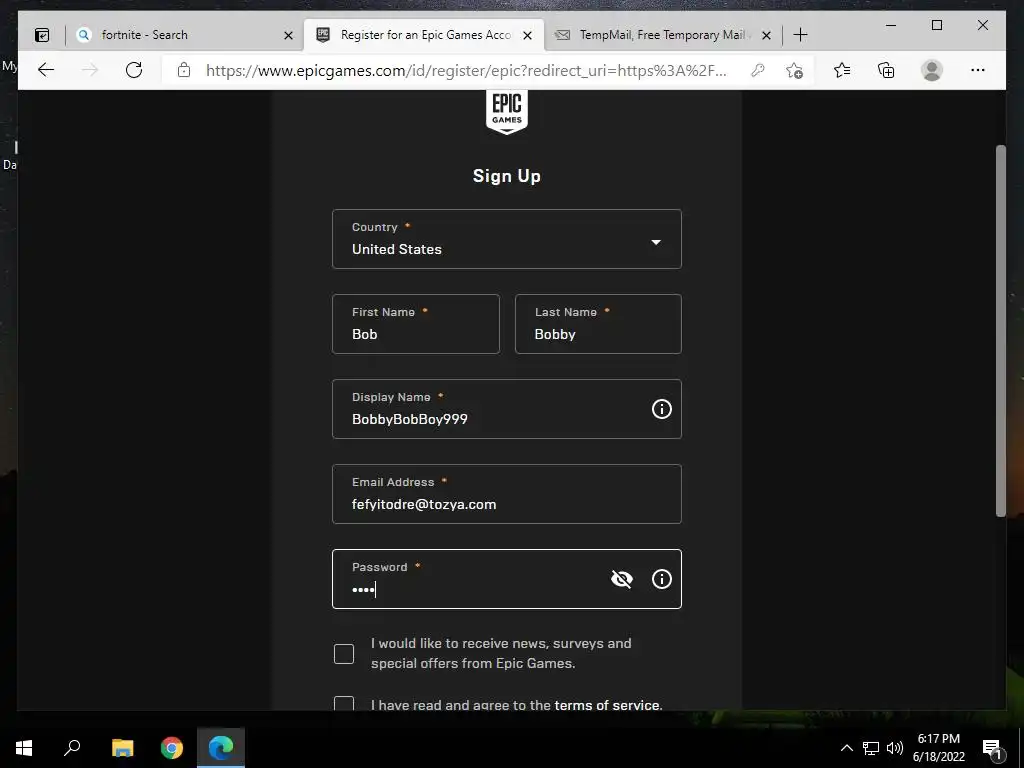Click the browser address bar URL
Image resolution: width=1024 pixels, height=768 pixels.
[x=466, y=70]
